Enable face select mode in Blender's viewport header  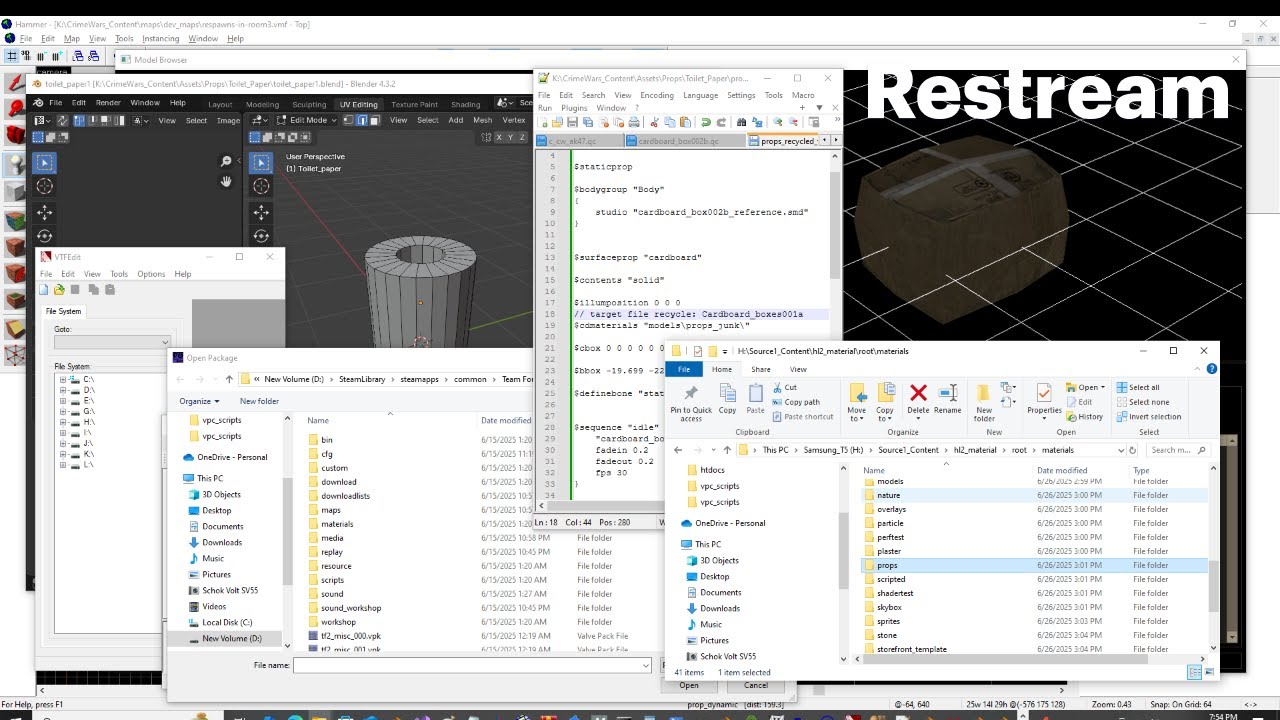point(373,120)
